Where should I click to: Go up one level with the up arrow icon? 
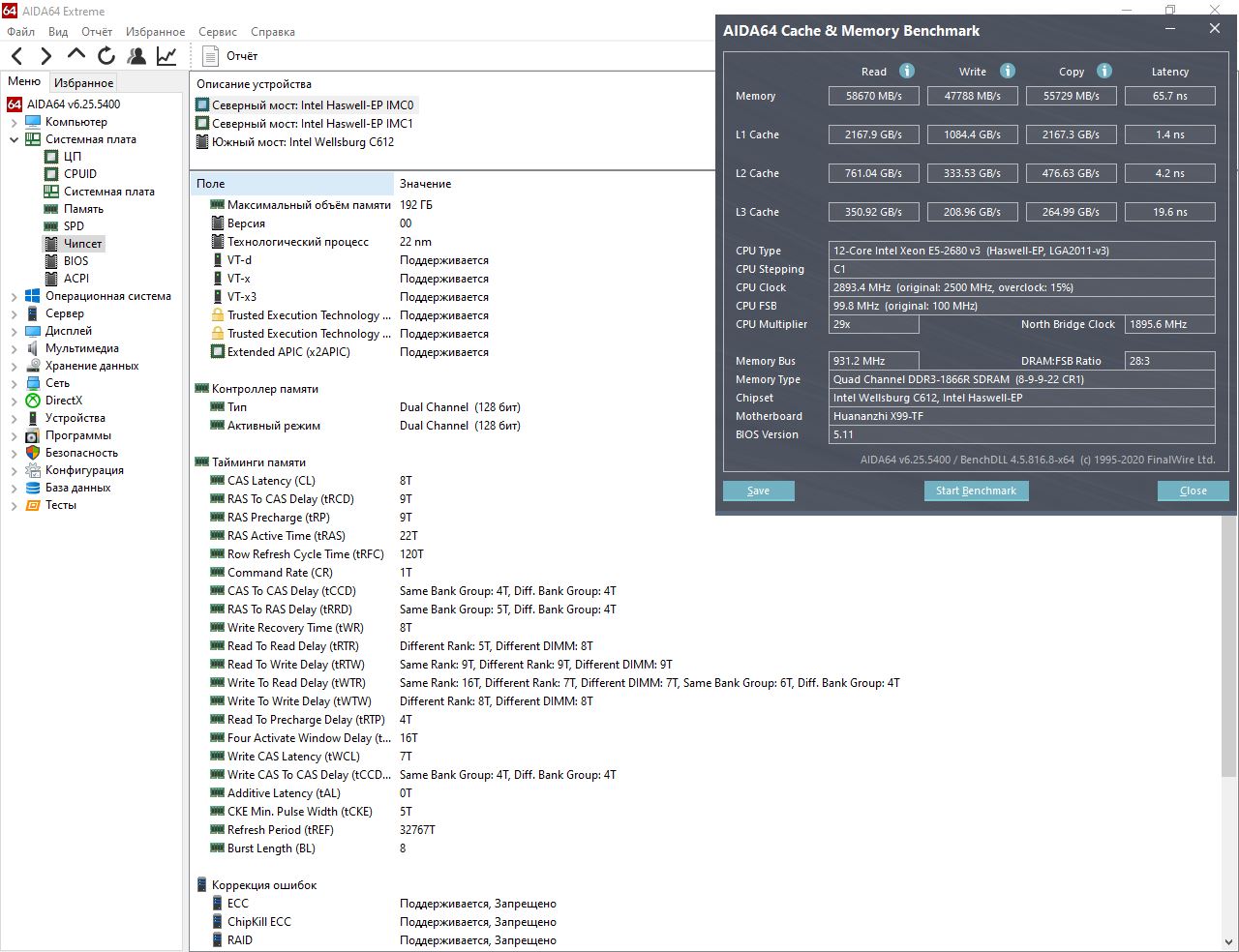click(76, 55)
